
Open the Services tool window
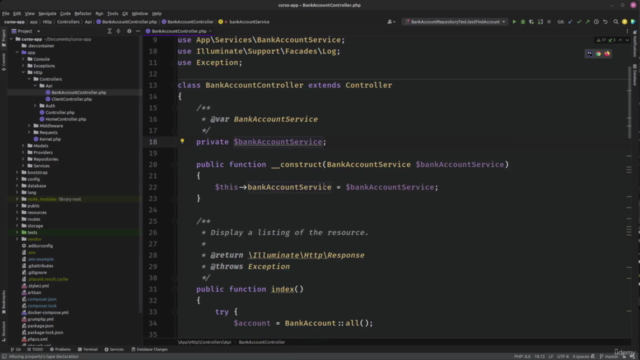[114, 349]
